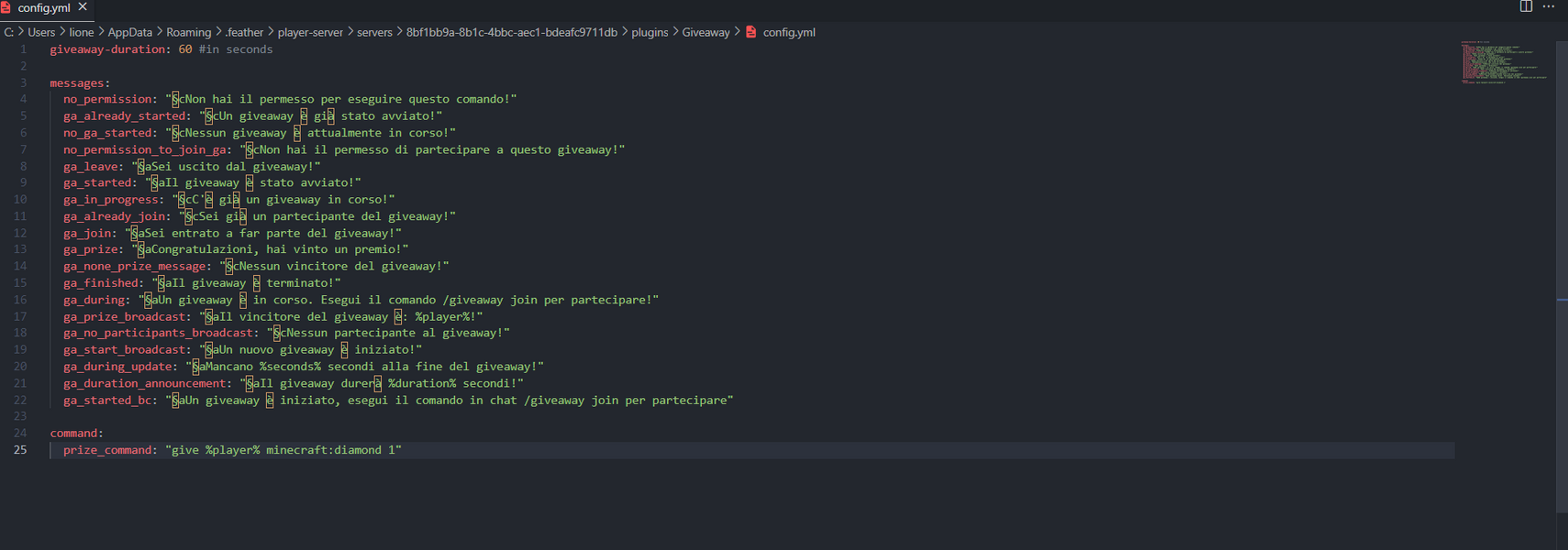Click the YAML file icon in breadcrumb

coord(751,32)
